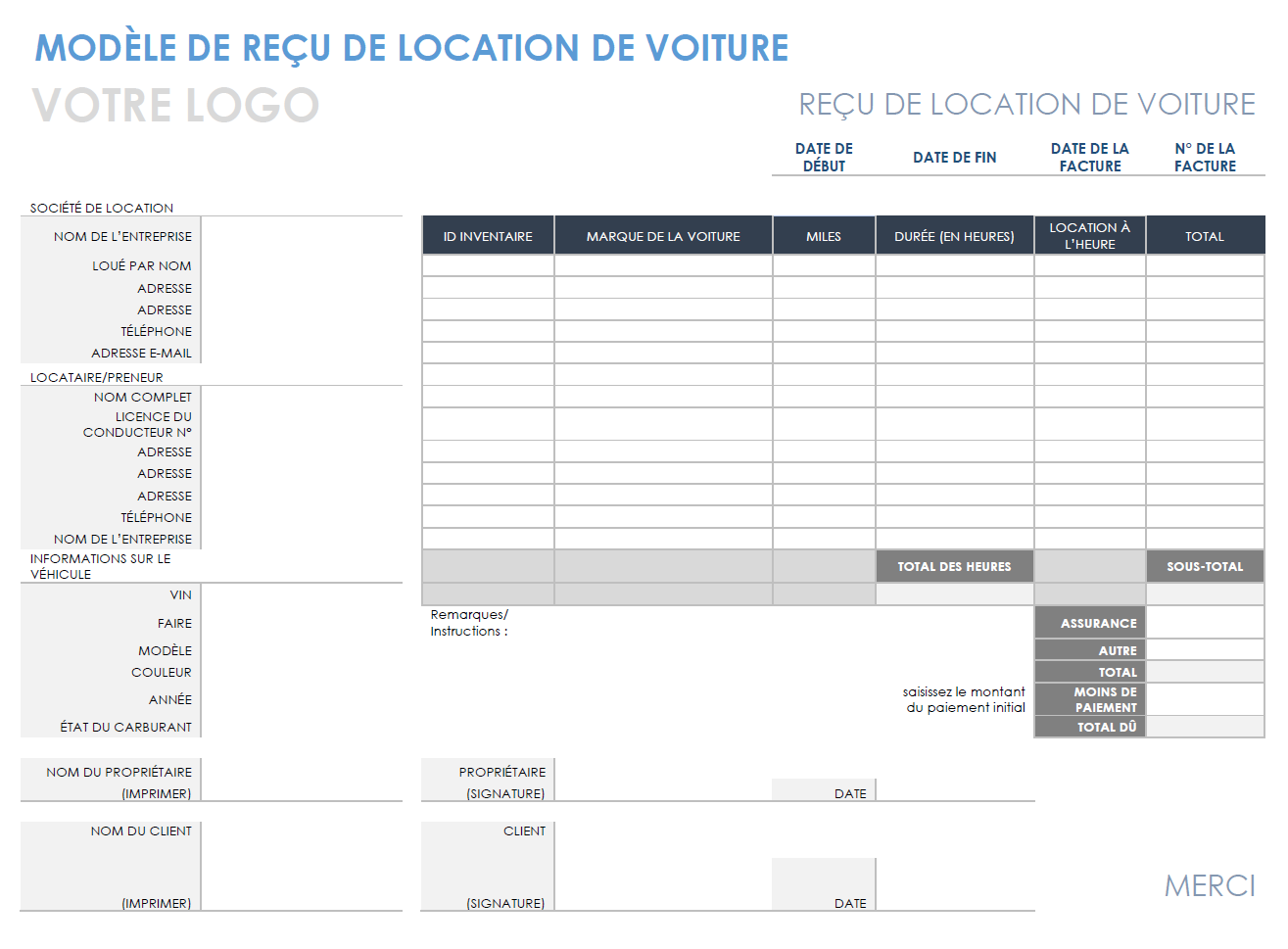This screenshot has width=1288, height=949.
Task: Click the MOINS DE PAIEMENT label
Action: 1090,699
